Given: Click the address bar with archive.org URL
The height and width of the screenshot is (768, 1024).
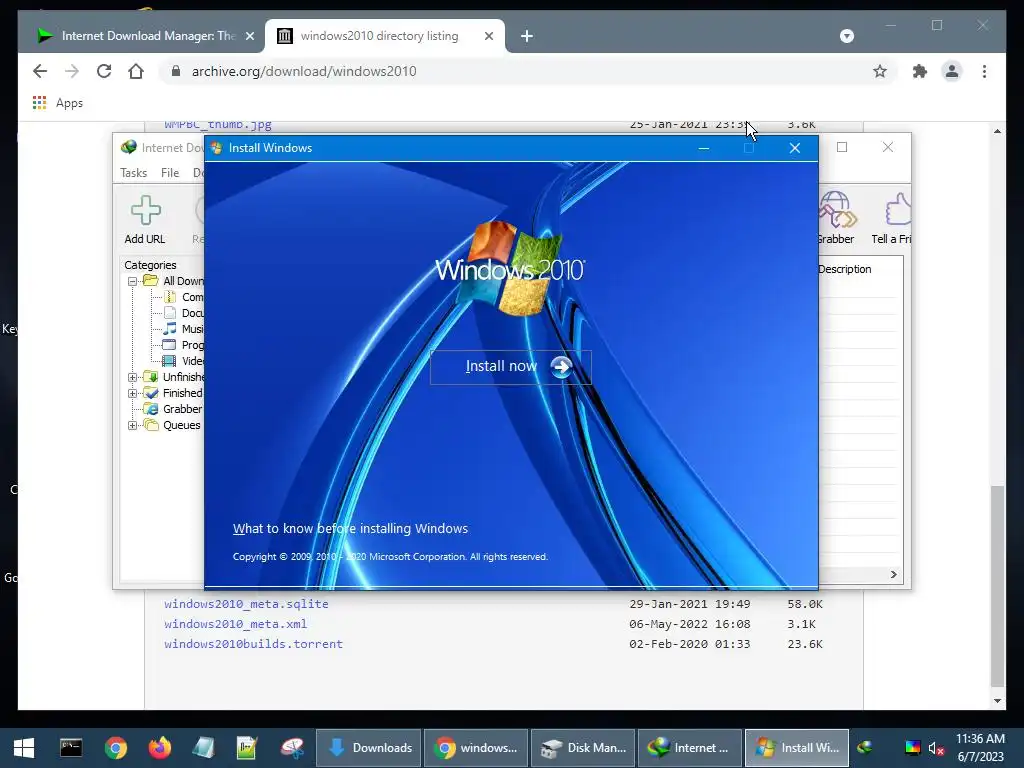Looking at the screenshot, I should coord(516,71).
